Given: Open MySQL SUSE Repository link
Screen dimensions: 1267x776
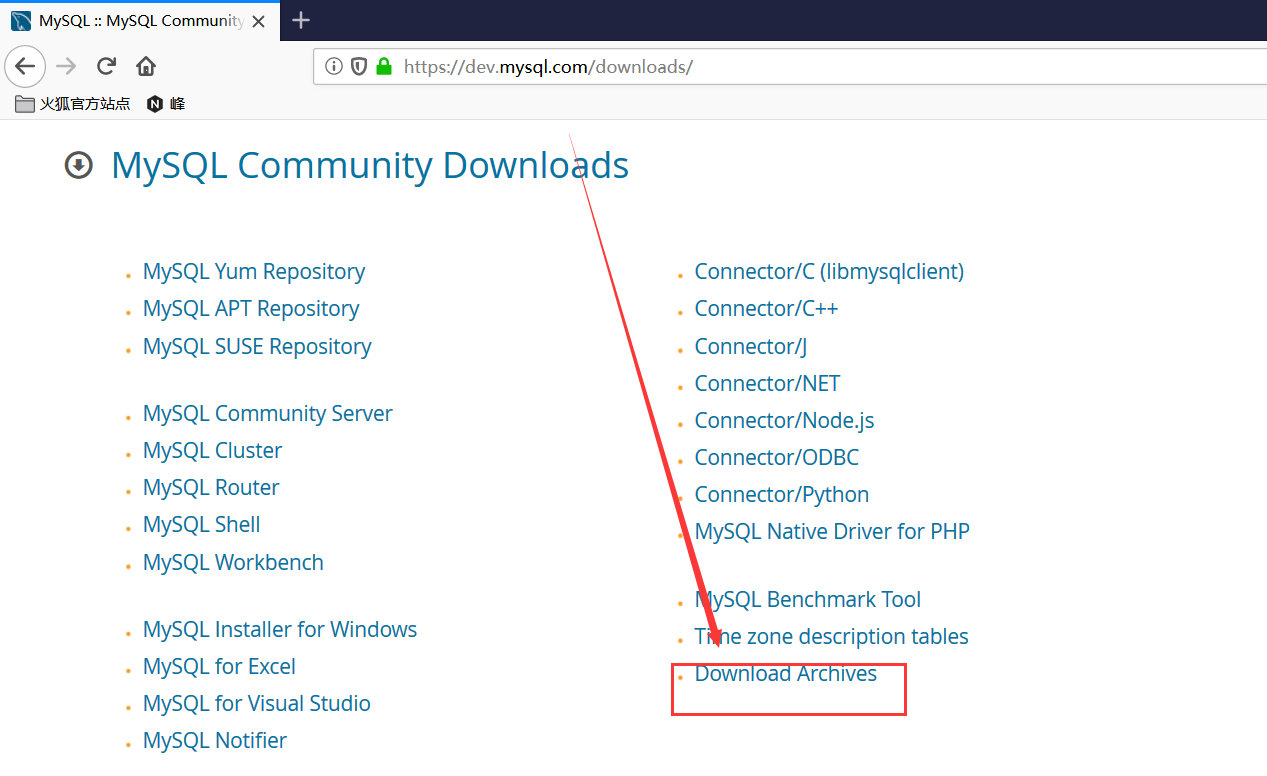Looking at the screenshot, I should (257, 346).
